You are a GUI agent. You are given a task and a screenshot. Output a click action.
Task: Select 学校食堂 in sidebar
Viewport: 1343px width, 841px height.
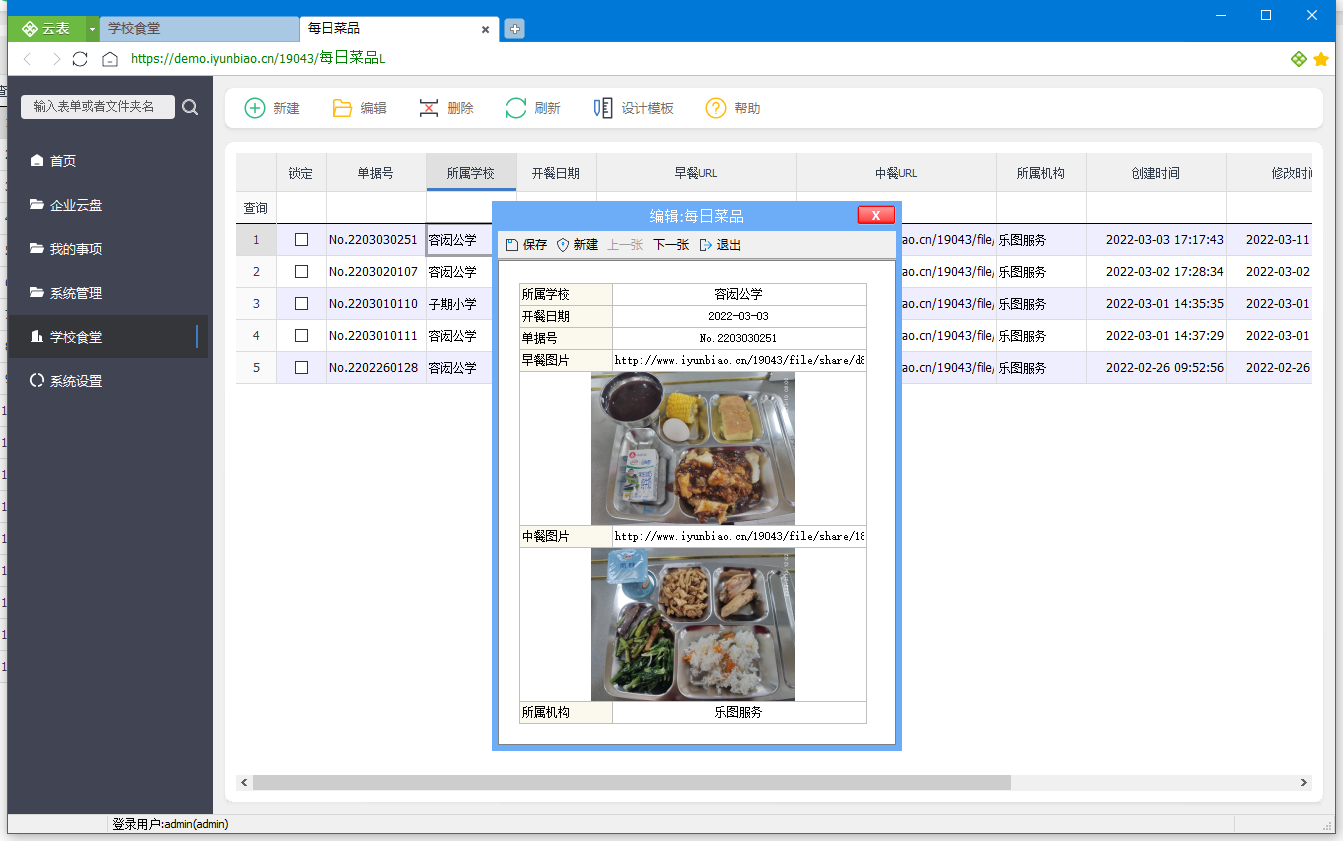tap(108, 337)
